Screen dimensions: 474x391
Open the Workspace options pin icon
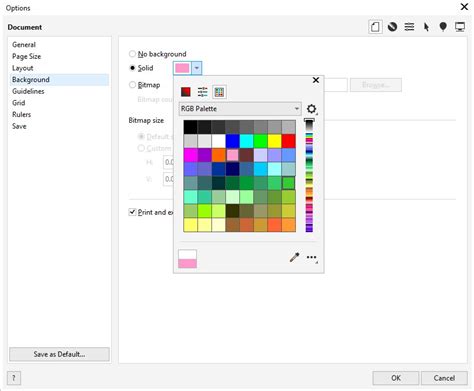pos(443,27)
